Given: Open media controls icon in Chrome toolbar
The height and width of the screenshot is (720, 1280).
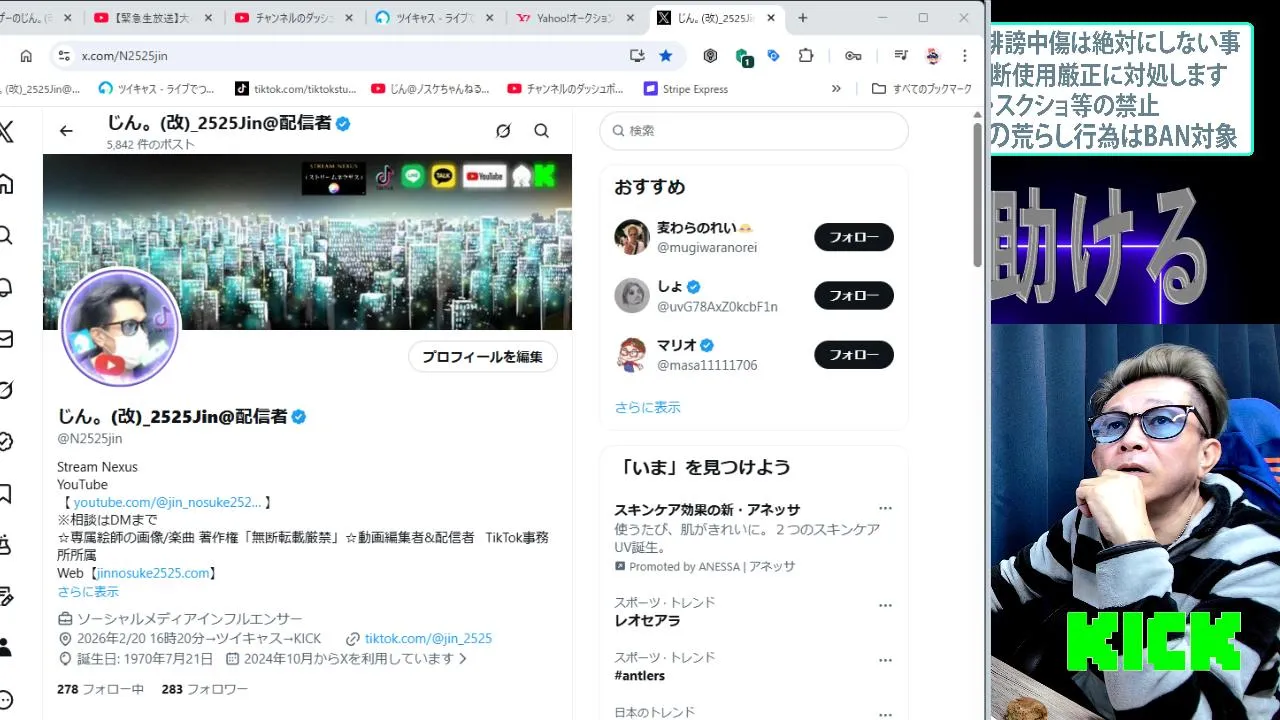Looking at the screenshot, I should tap(901, 56).
